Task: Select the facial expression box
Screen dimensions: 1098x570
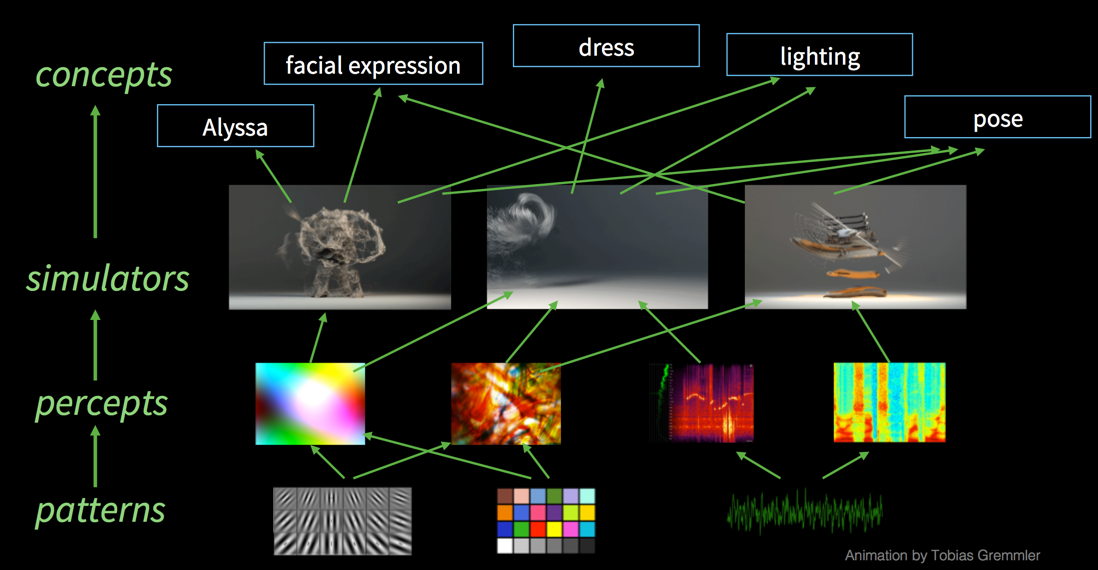Action: pyautogui.click(x=373, y=64)
